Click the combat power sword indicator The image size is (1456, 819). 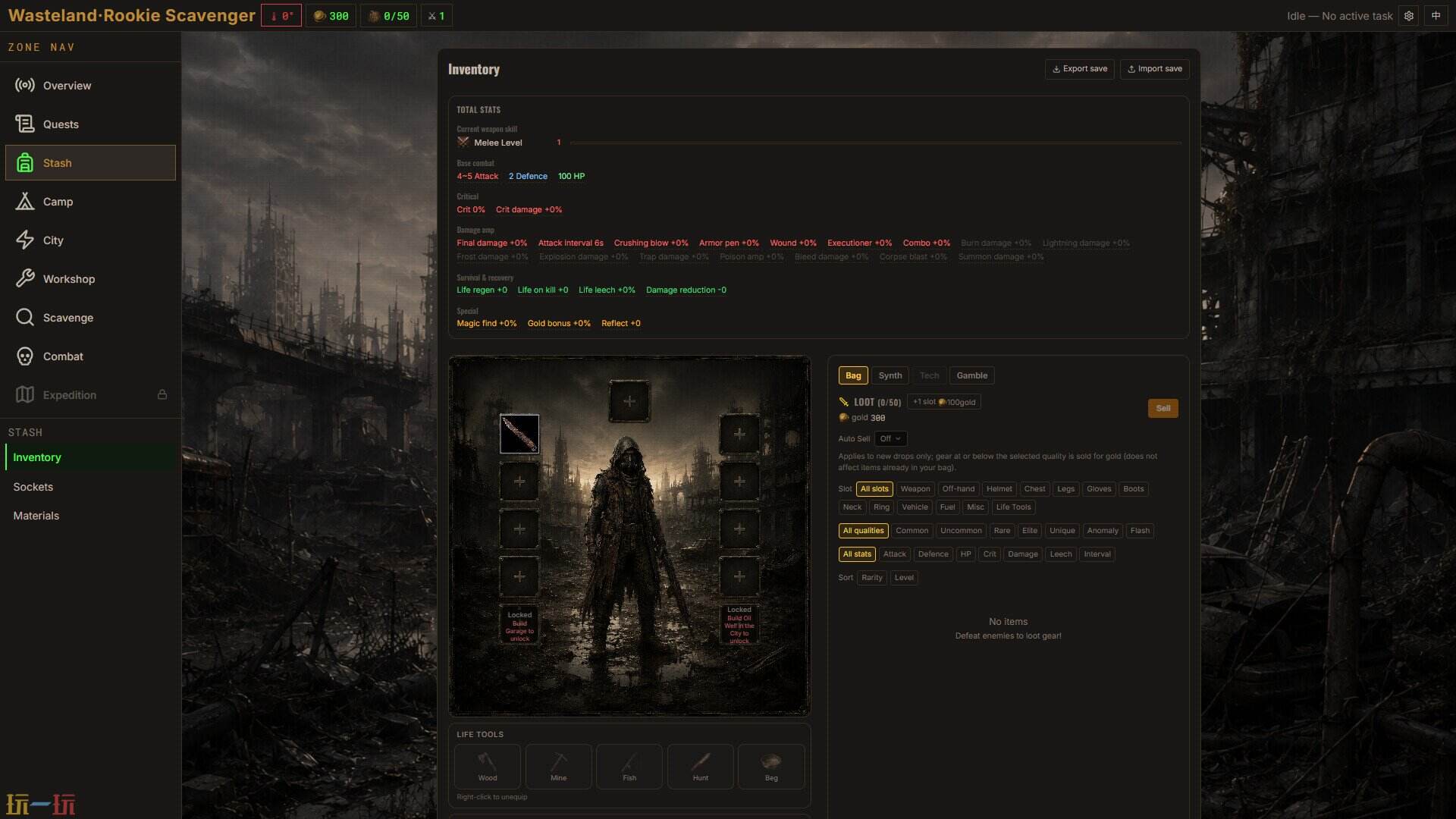click(436, 16)
